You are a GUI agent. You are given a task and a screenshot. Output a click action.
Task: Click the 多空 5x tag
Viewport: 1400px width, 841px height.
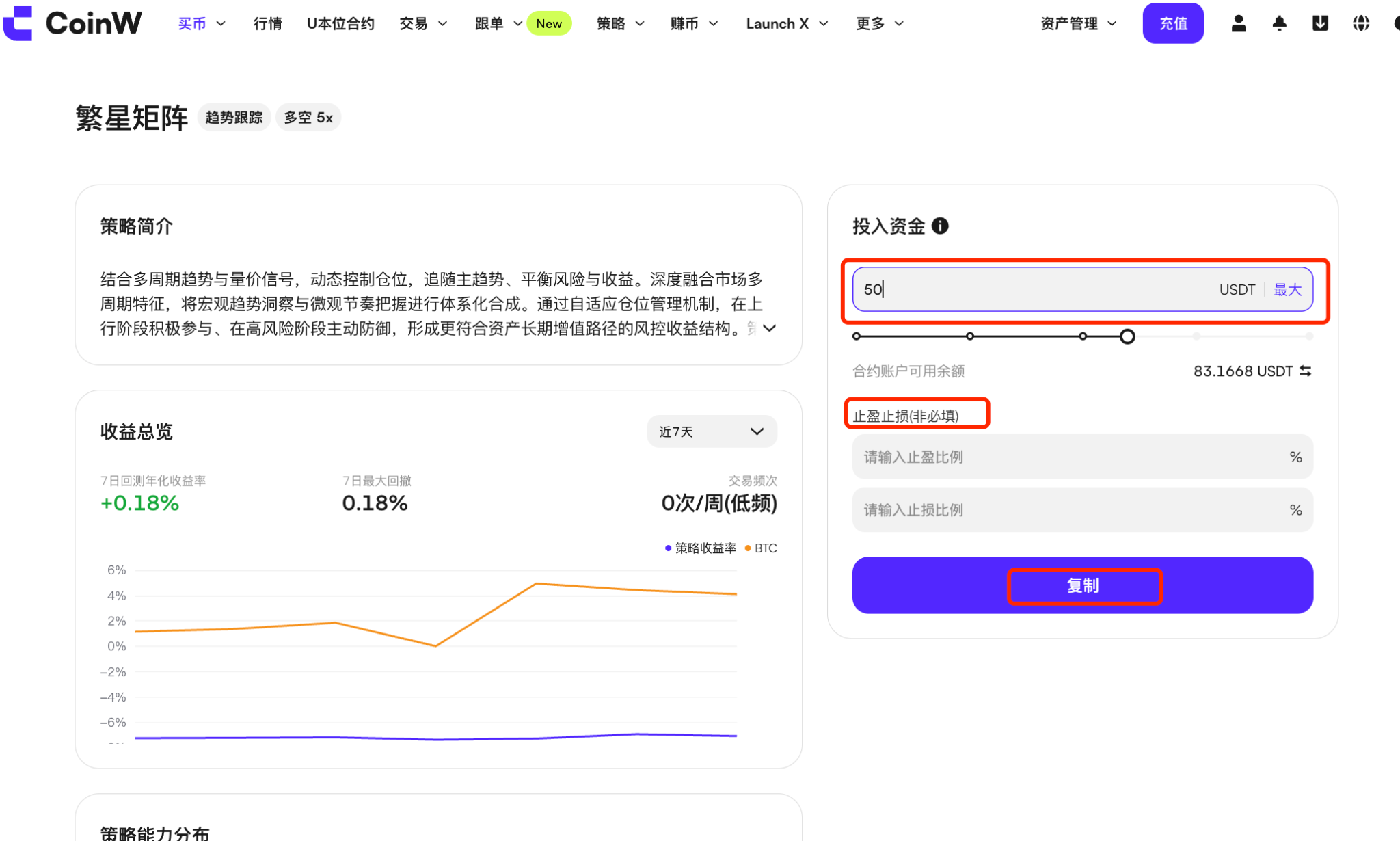[308, 118]
